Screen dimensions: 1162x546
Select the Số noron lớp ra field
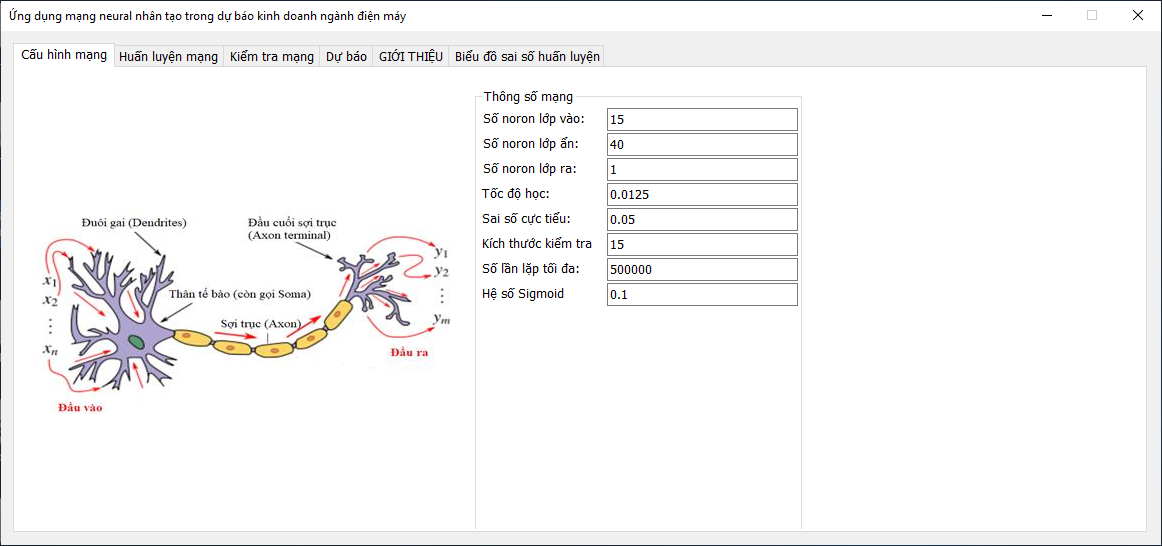tap(702, 170)
